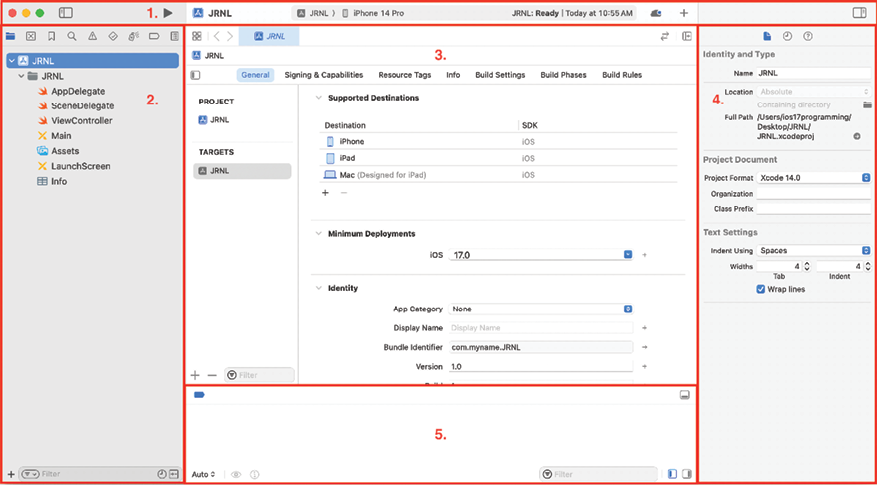Open the Report navigator icon

[174, 36]
